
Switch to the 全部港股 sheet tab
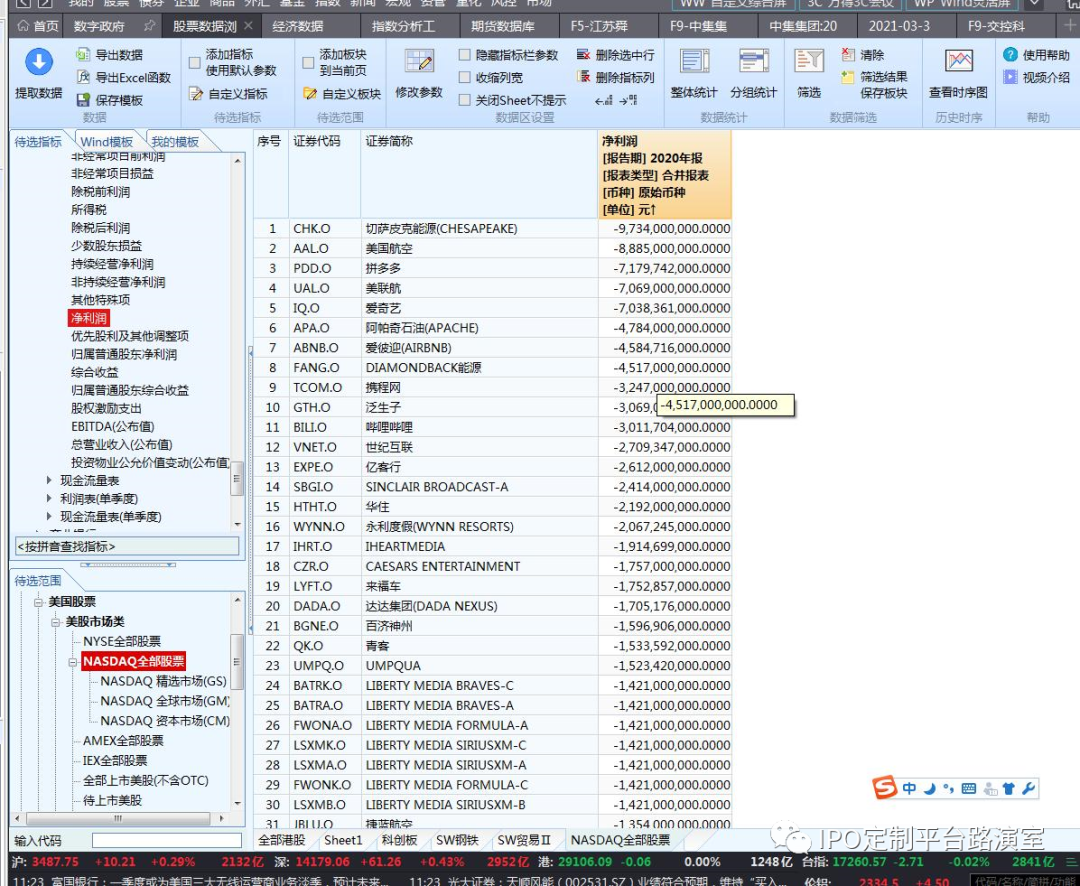pyautogui.click(x=282, y=840)
